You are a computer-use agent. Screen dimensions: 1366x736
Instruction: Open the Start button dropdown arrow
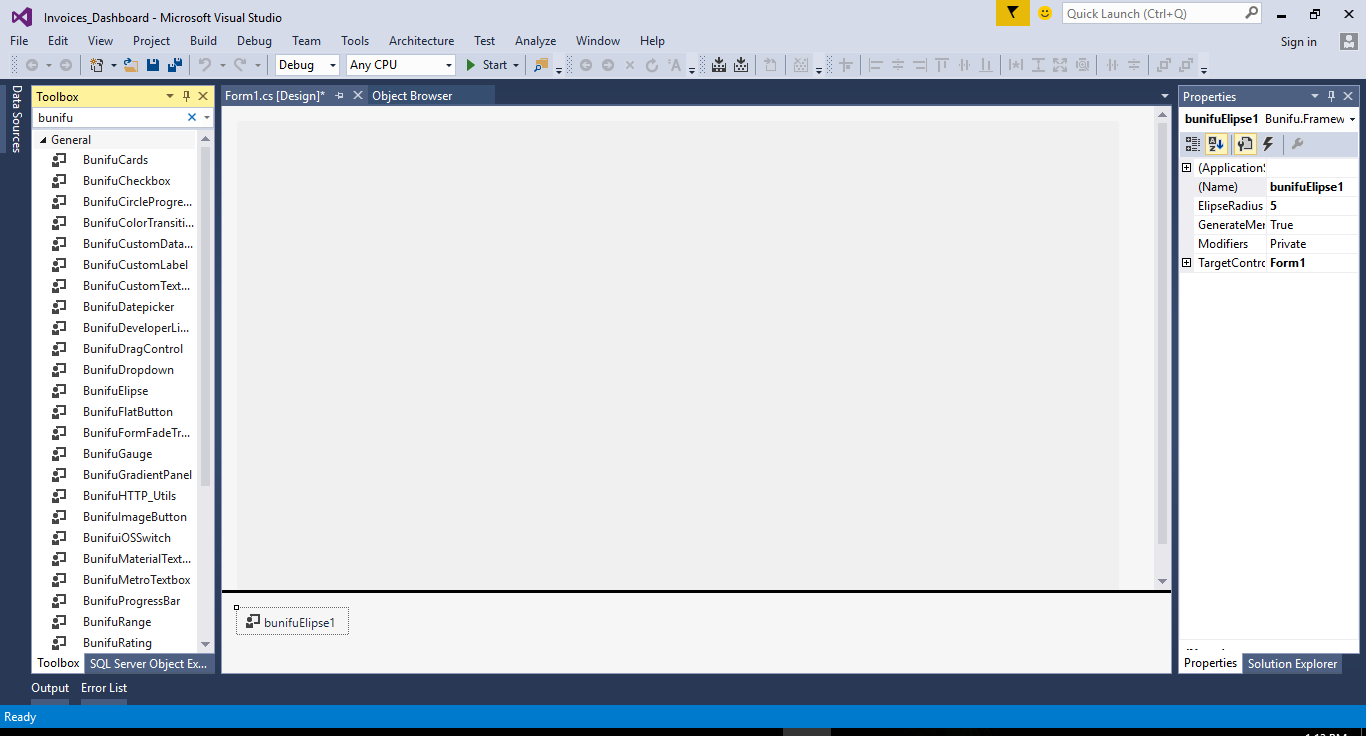point(516,65)
